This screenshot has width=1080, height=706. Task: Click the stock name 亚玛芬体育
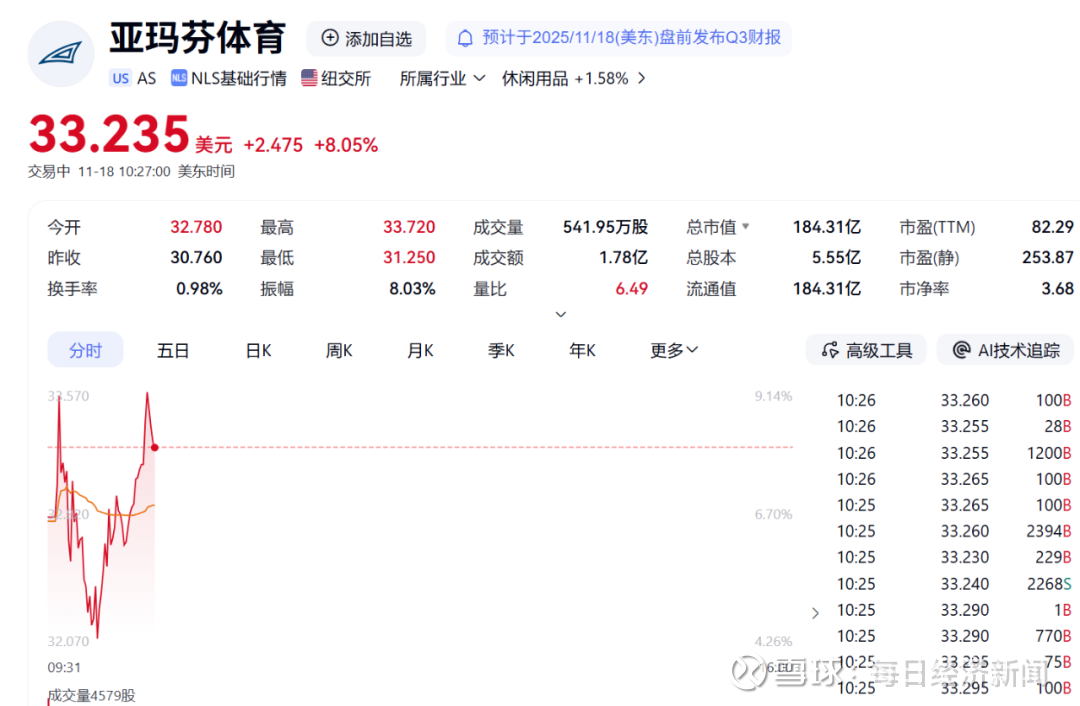pos(198,38)
